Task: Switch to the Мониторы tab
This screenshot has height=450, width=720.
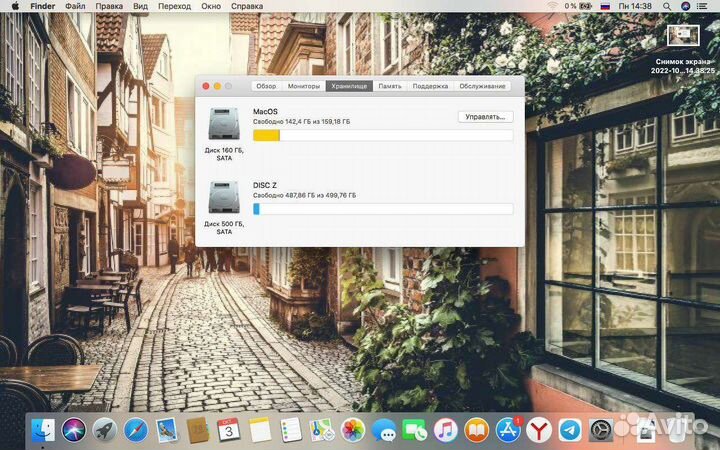Action: (304, 86)
